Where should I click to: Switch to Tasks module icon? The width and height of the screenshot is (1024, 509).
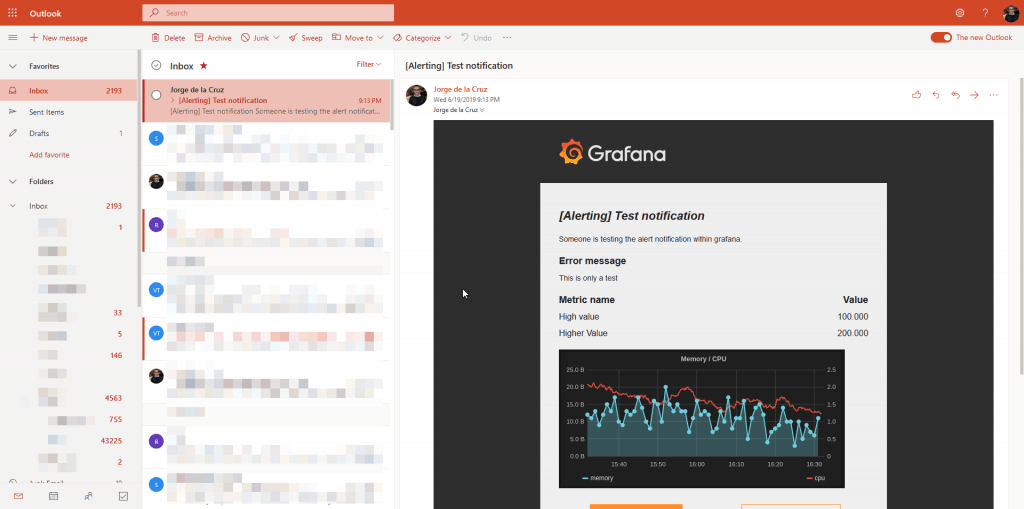[x=123, y=496]
